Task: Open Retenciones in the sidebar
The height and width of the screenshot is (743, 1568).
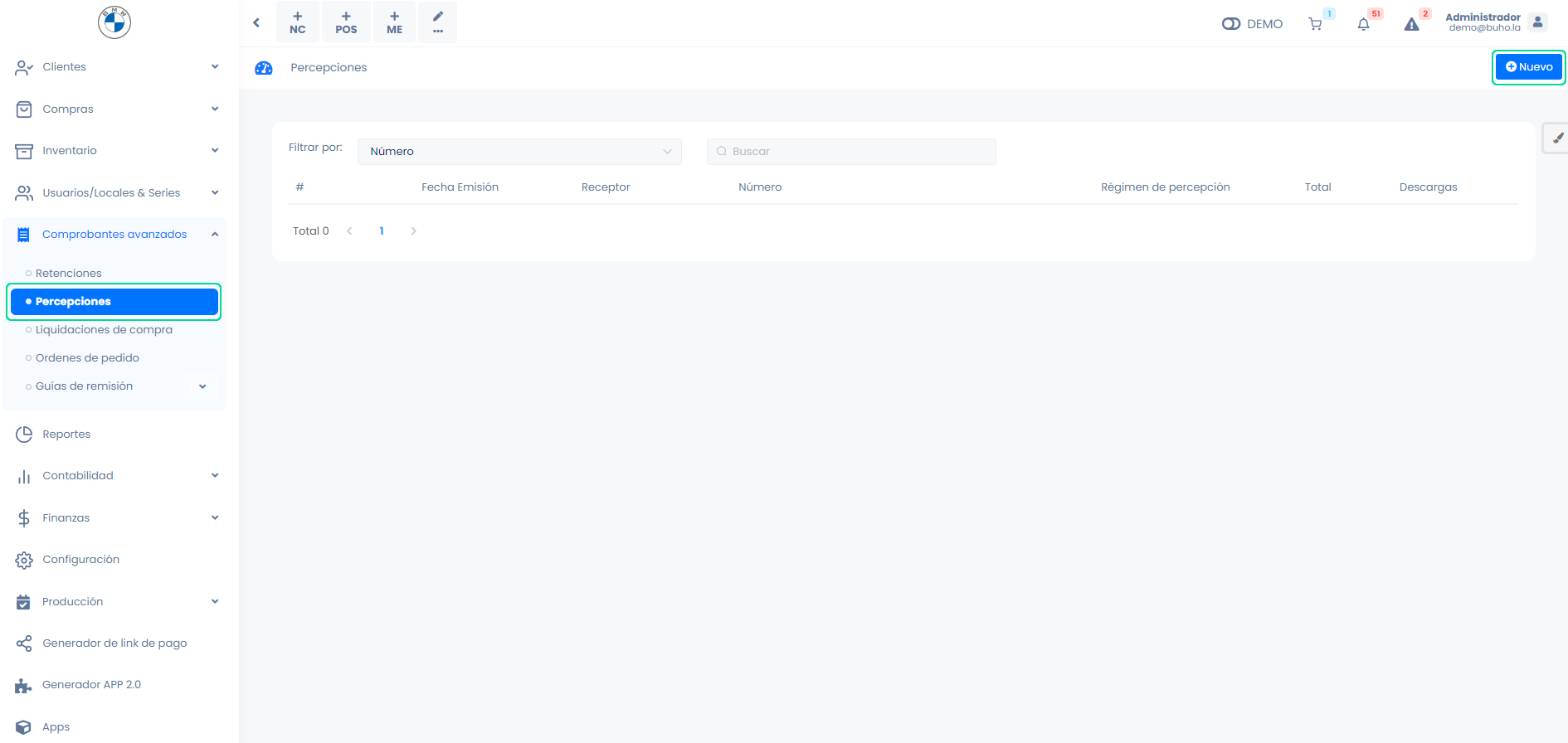Action: [69, 274]
